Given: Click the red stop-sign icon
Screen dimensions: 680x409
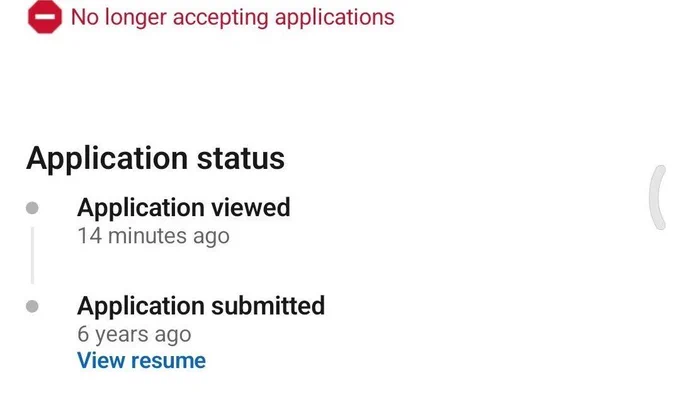Looking at the screenshot, I should (45, 16).
